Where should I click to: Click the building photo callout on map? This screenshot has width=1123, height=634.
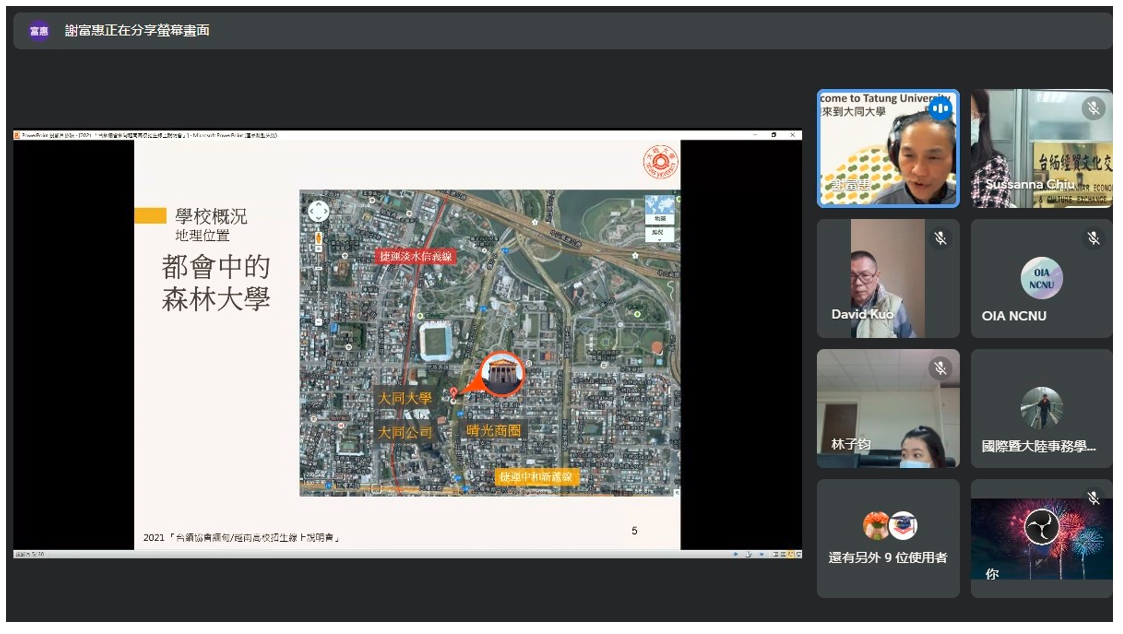tap(501, 374)
